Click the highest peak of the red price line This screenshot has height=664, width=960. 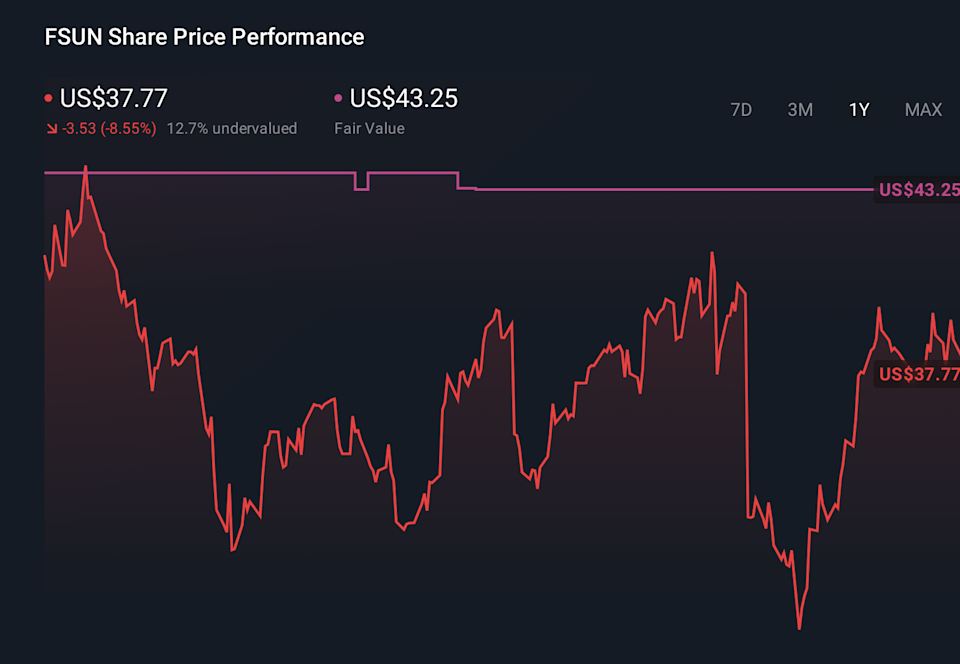pyautogui.click(x=86, y=168)
